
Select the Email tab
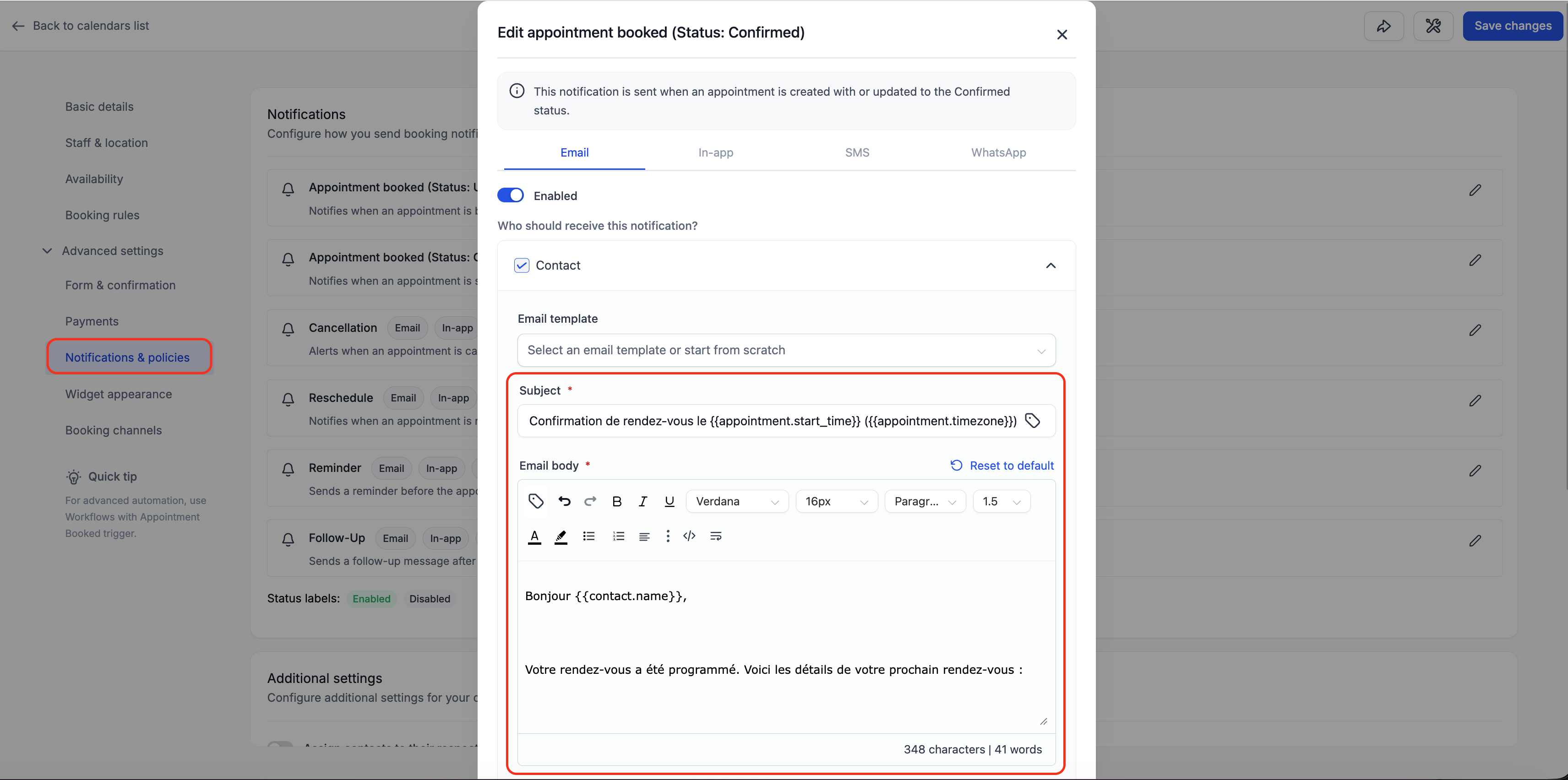click(574, 153)
